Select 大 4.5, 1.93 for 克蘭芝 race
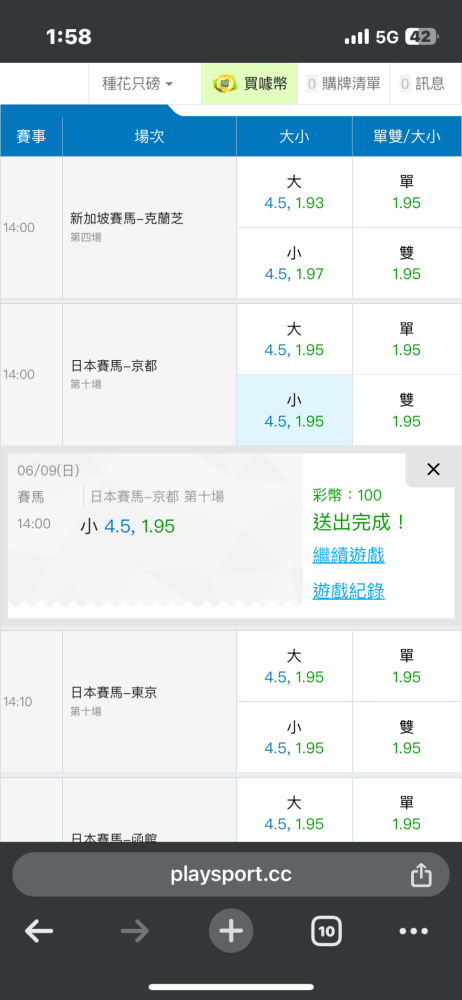 [x=294, y=193]
